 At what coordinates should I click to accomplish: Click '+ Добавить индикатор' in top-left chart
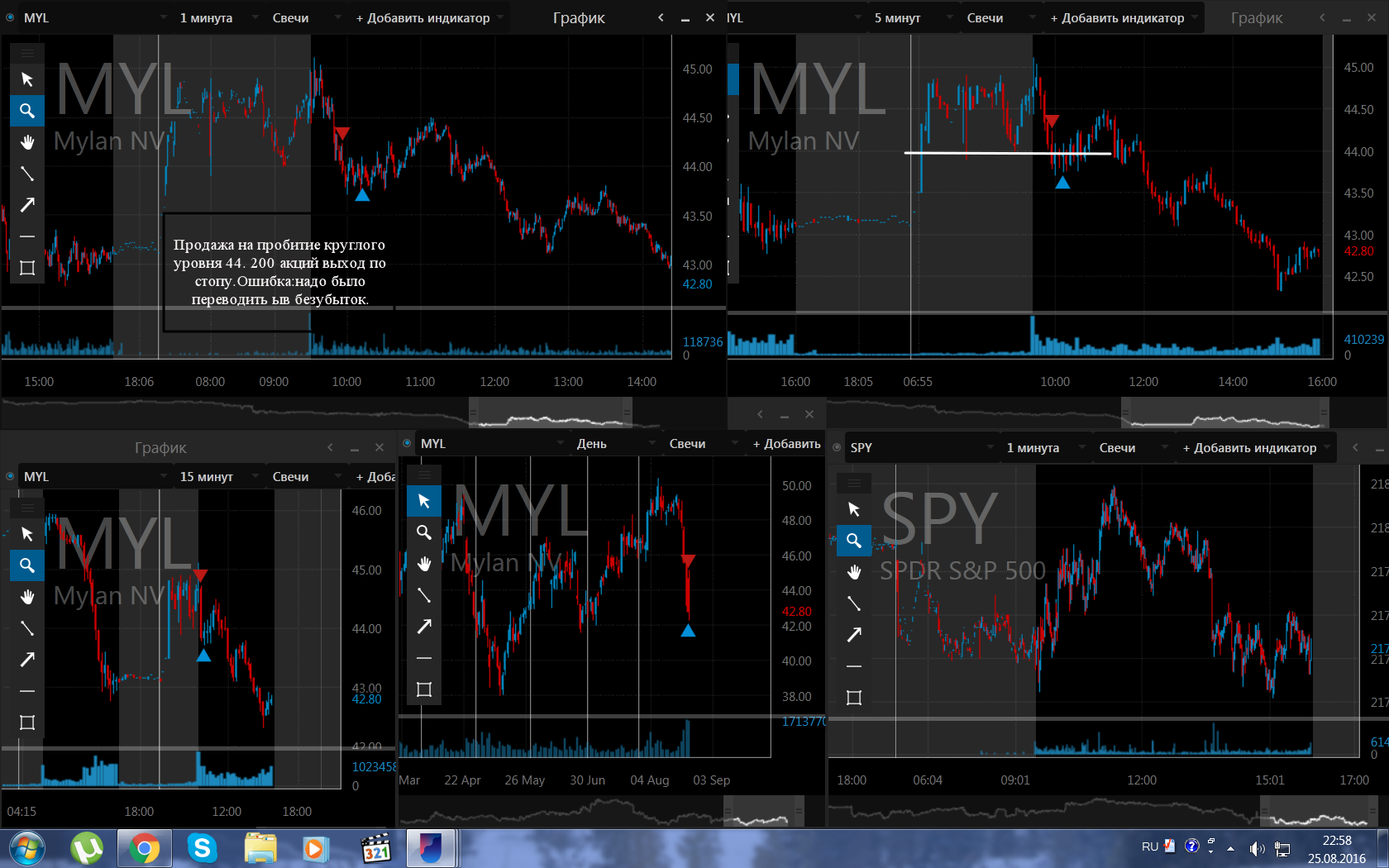(x=428, y=17)
